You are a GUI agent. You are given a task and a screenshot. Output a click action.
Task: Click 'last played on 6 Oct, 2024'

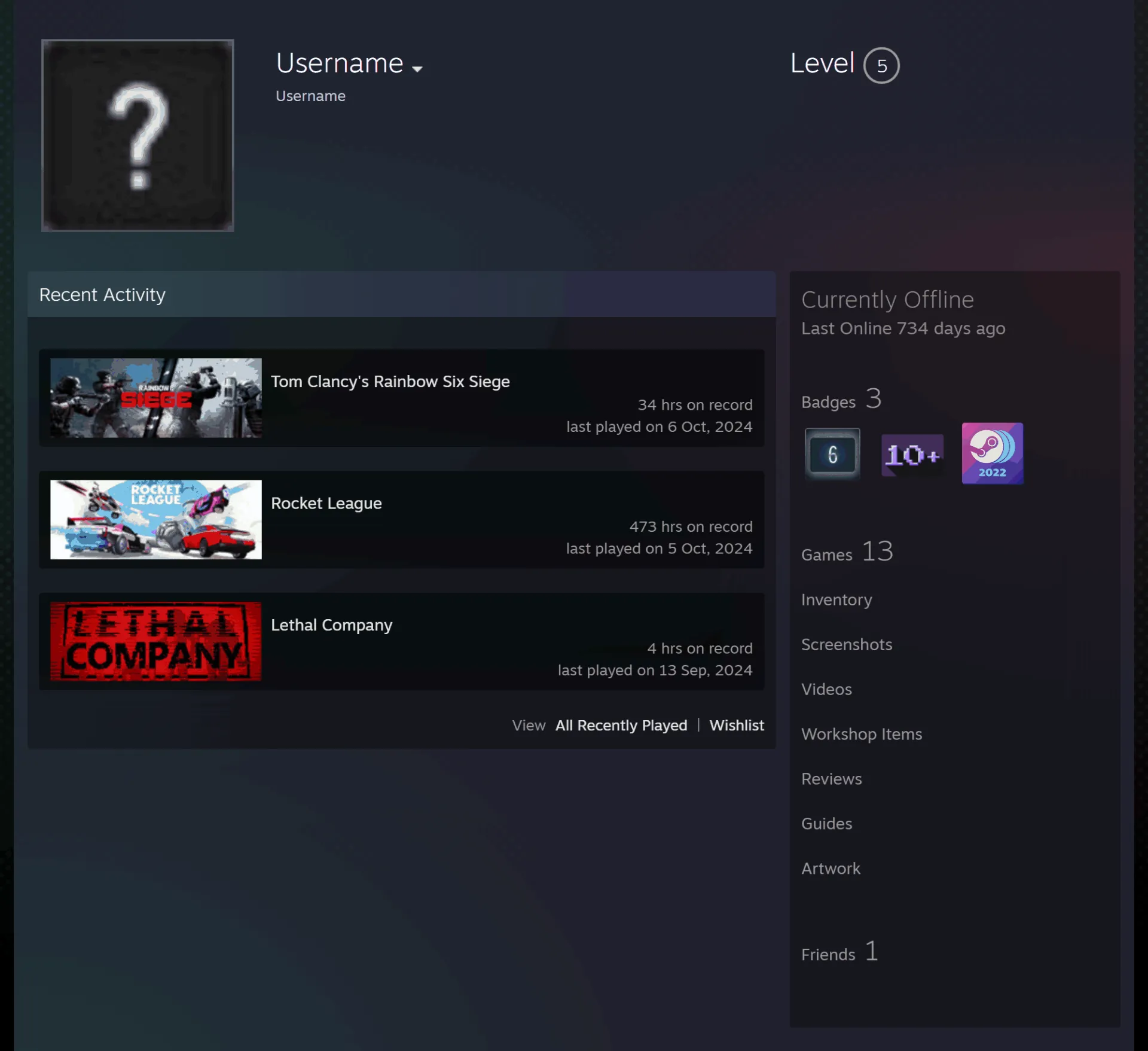point(659,427)
